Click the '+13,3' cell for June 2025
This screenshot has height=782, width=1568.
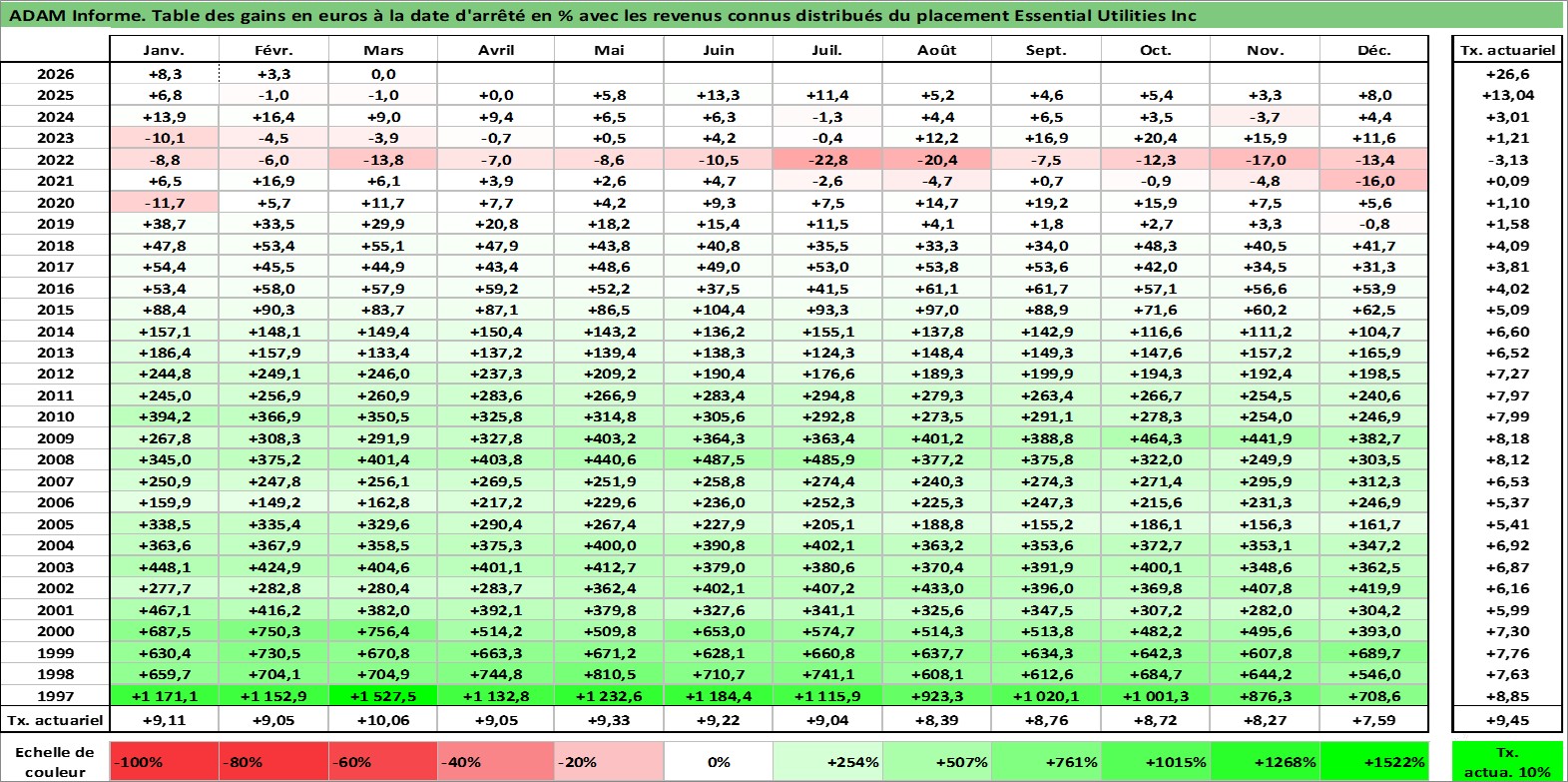click(719, 95)
